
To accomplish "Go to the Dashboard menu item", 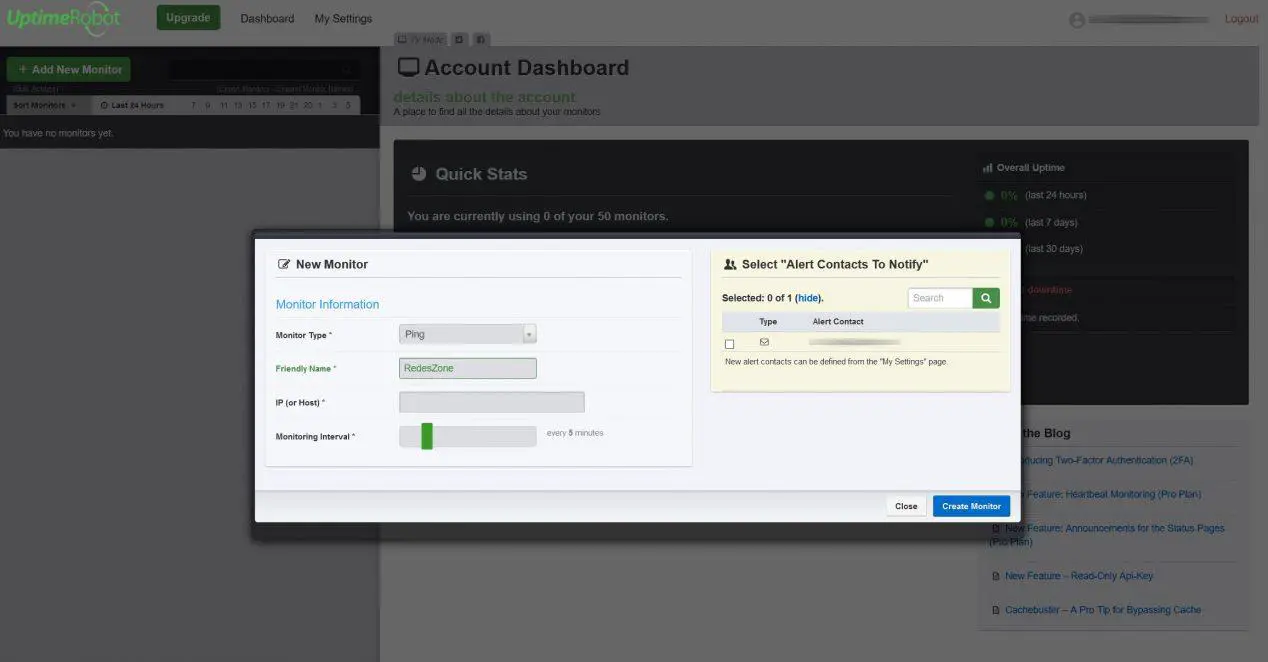I will coord(267,19).
